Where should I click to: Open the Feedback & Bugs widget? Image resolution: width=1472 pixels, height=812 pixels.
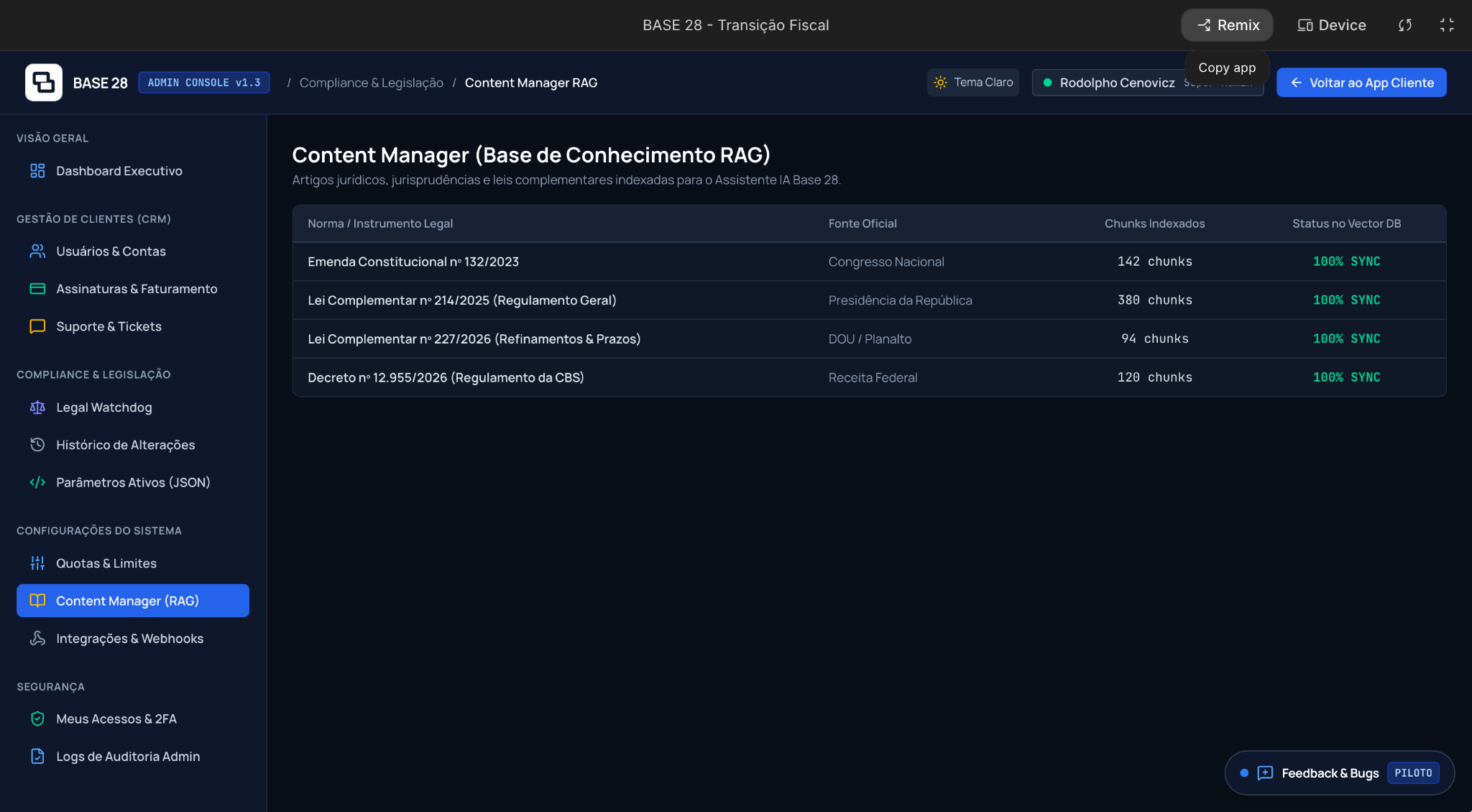point(1340,773)
